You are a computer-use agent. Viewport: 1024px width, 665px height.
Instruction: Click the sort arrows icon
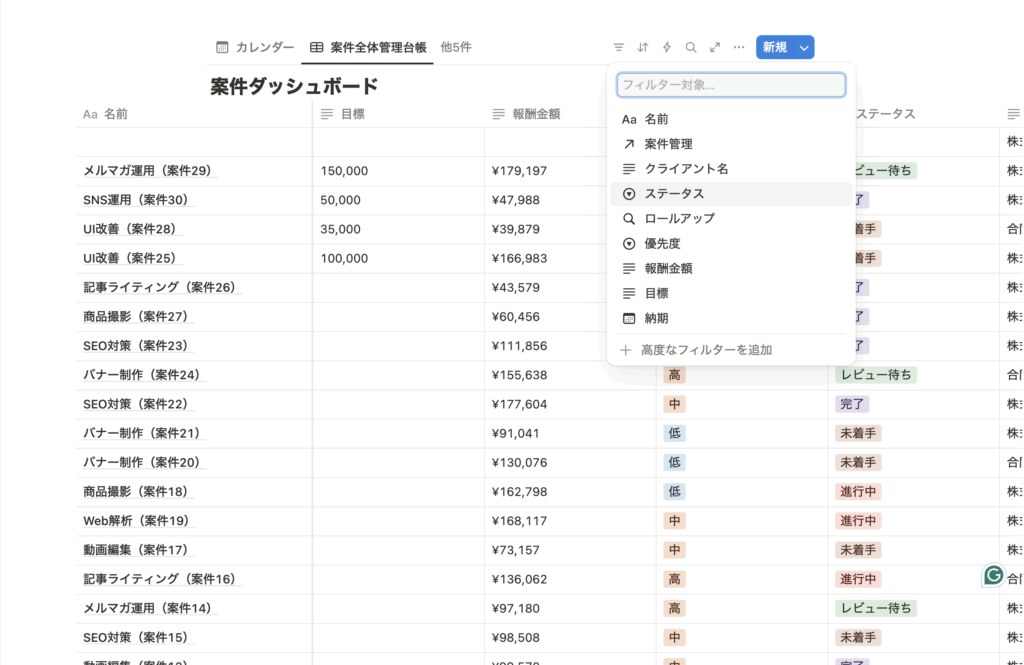(643, 47)
